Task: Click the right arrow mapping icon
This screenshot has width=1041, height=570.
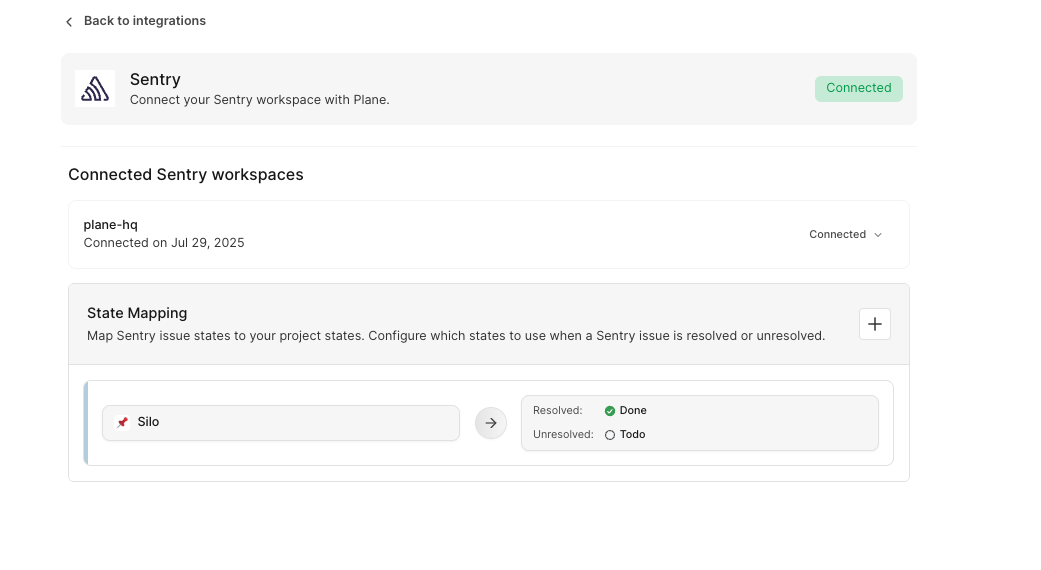Action: click(x=491, y=423)
